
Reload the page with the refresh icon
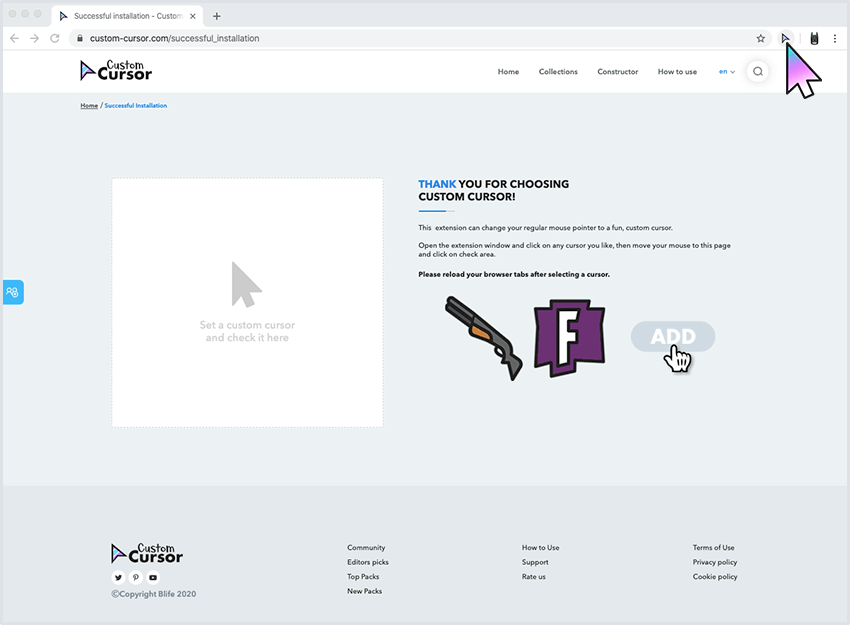coord(55,38)
